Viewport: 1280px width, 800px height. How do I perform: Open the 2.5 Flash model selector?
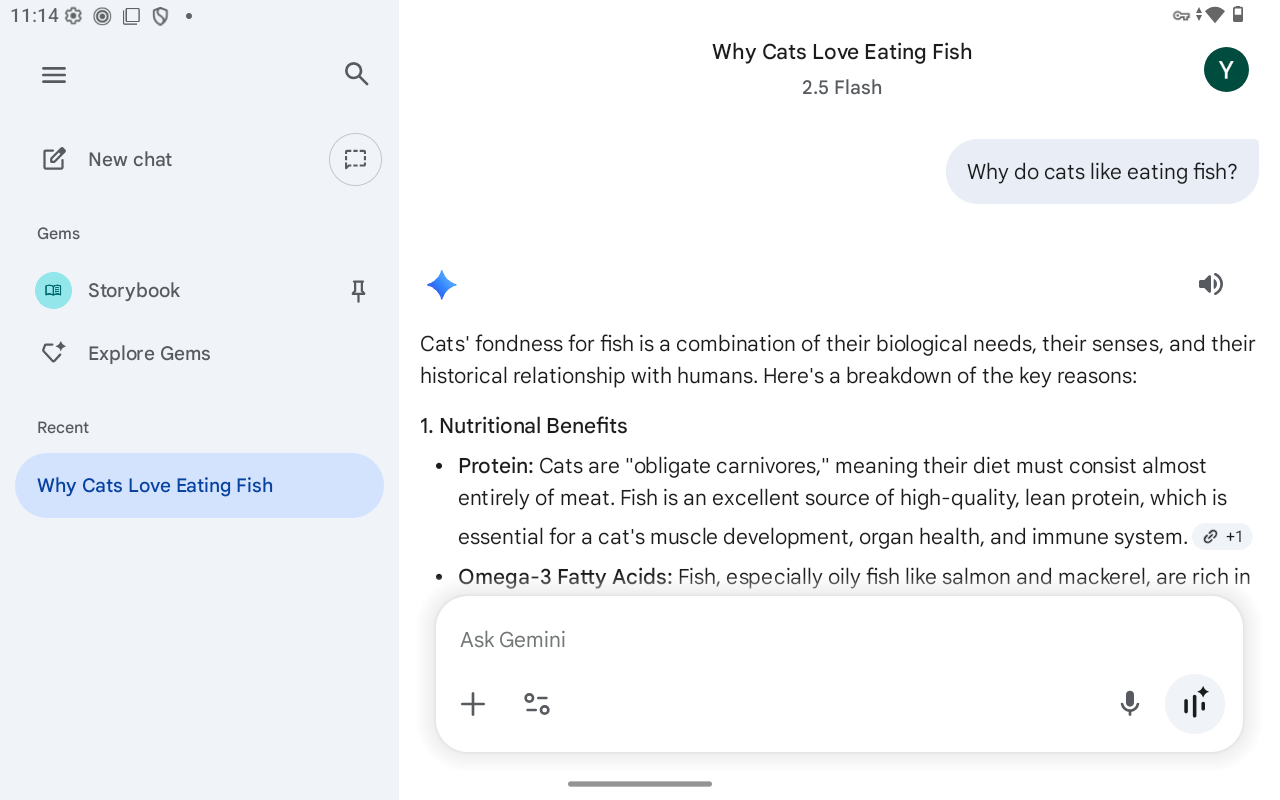[842, 88]
